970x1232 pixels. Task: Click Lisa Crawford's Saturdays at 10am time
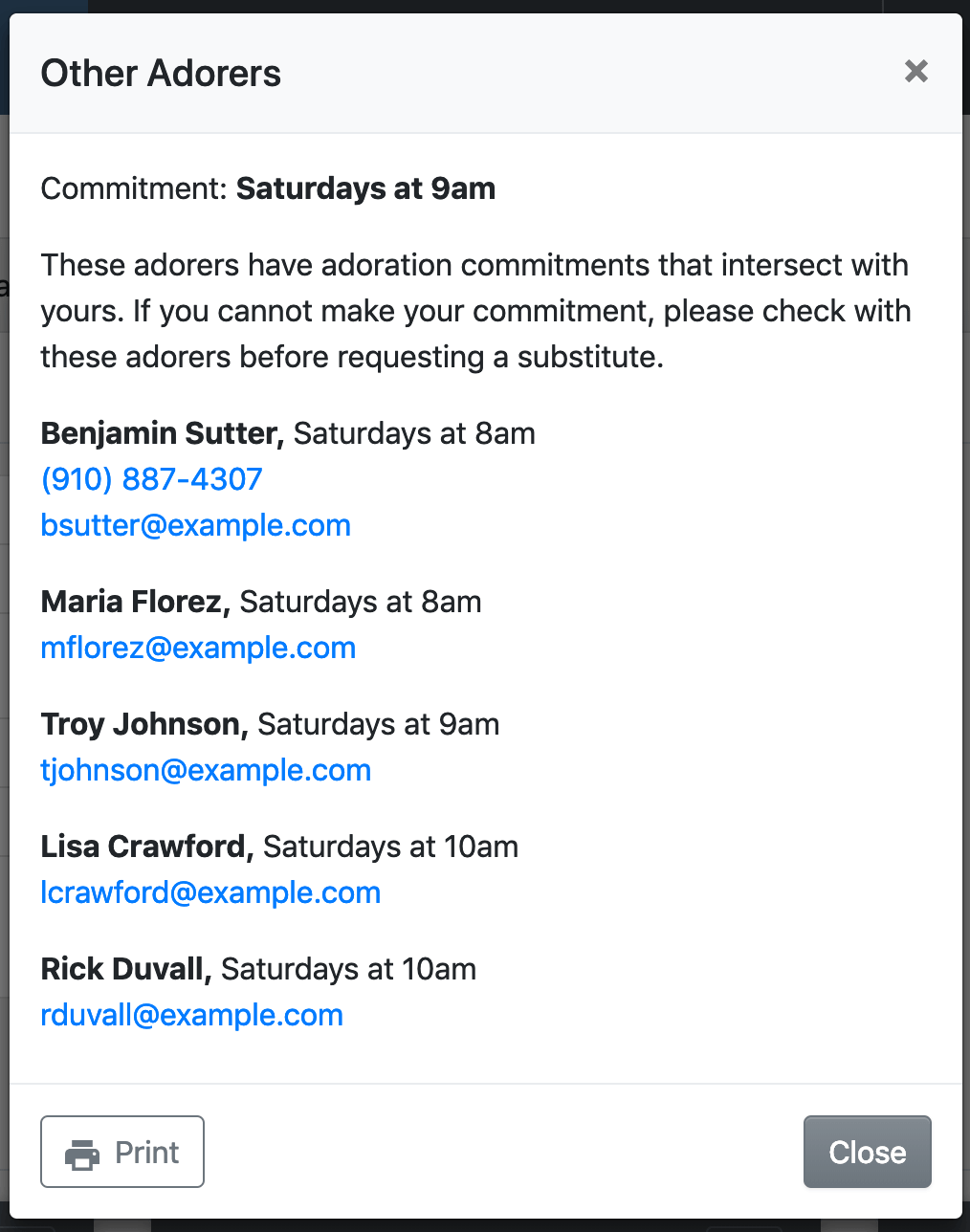click(390, 847)
